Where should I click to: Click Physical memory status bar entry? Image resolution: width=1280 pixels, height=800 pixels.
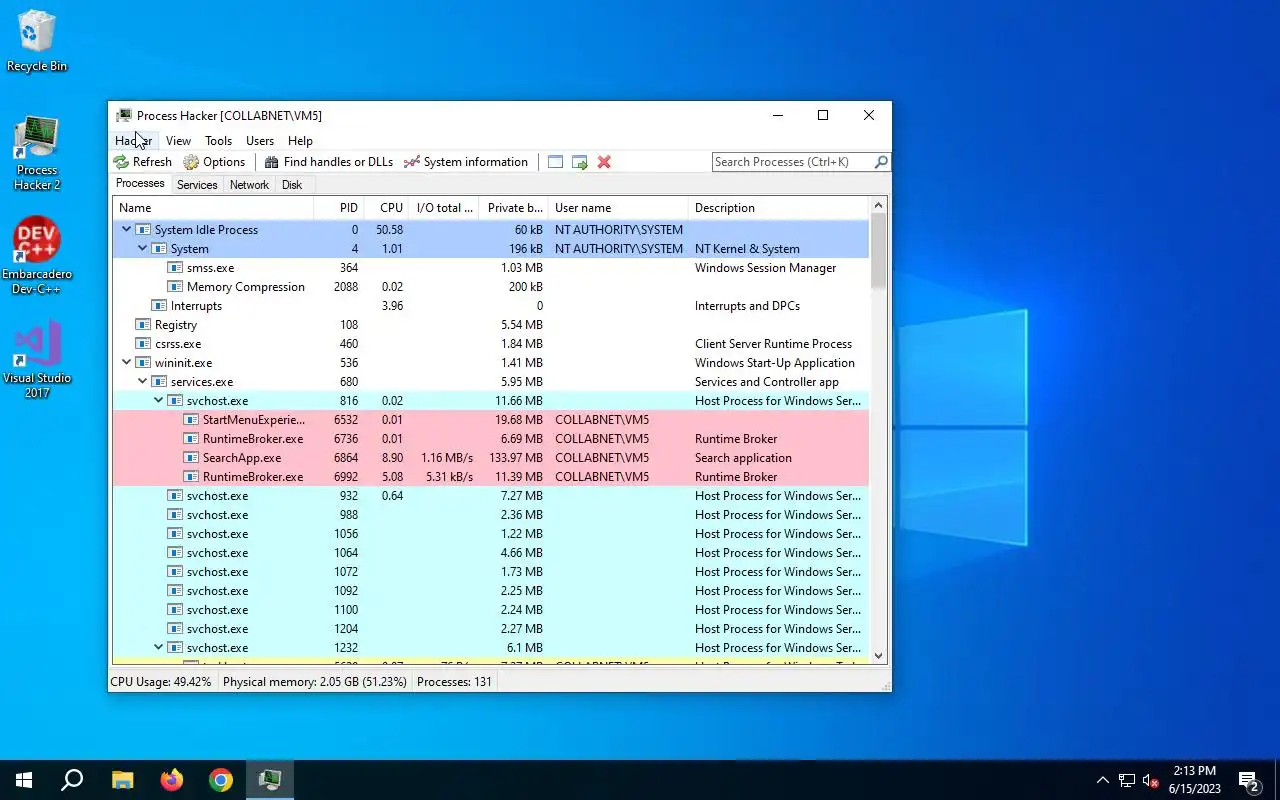coord(315,681)
